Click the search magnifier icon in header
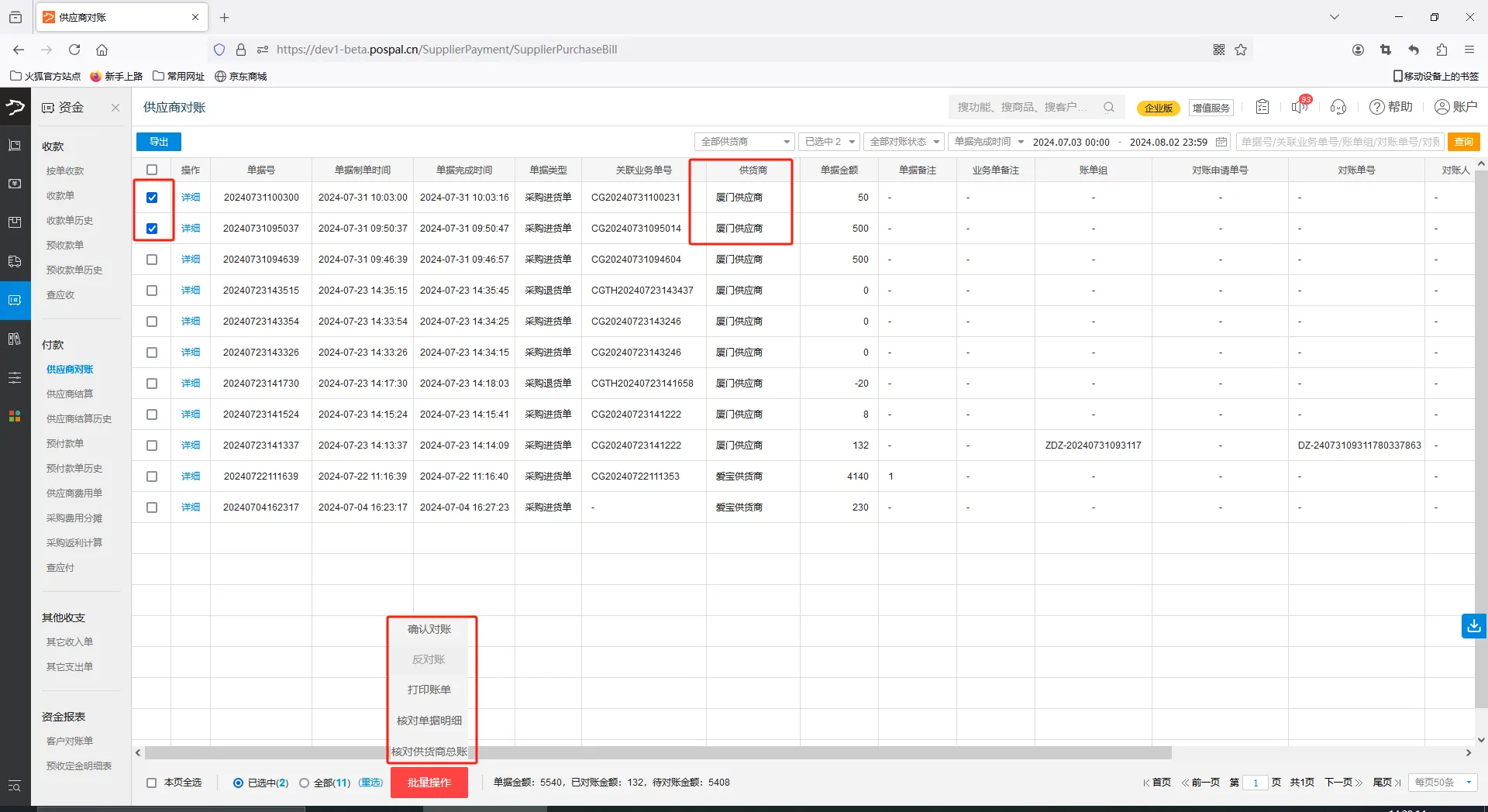The width and height of the screenshot is (1488, 812). pos(1109,107)
